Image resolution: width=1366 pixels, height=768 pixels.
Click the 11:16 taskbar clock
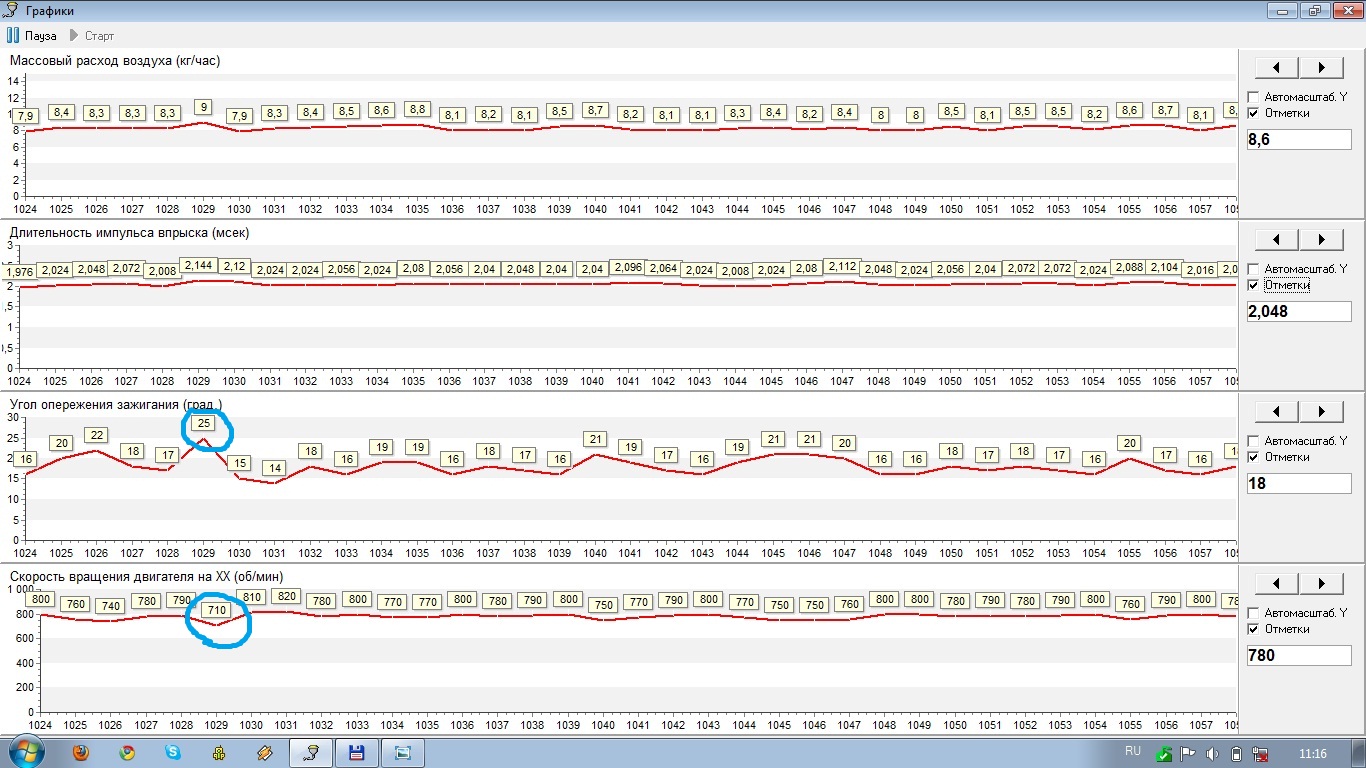[1313, 753]
